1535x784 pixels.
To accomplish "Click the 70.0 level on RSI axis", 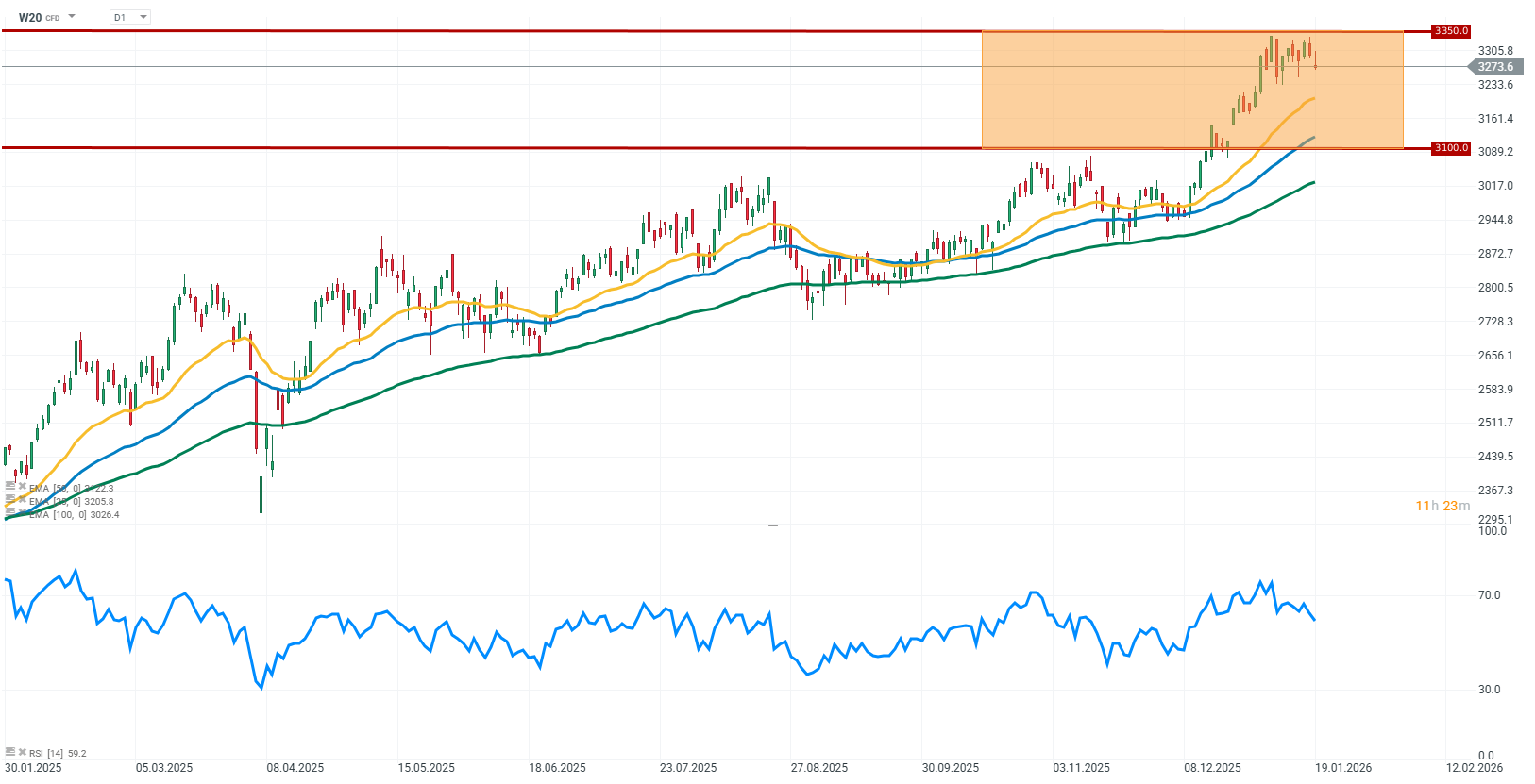I will [x=1489, y=595].
